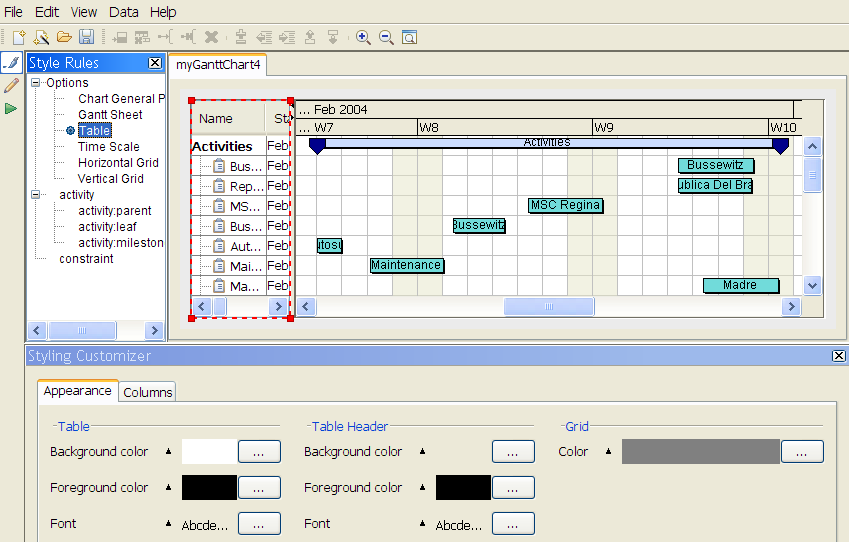Click the Zoom to Fit icon

409,37
